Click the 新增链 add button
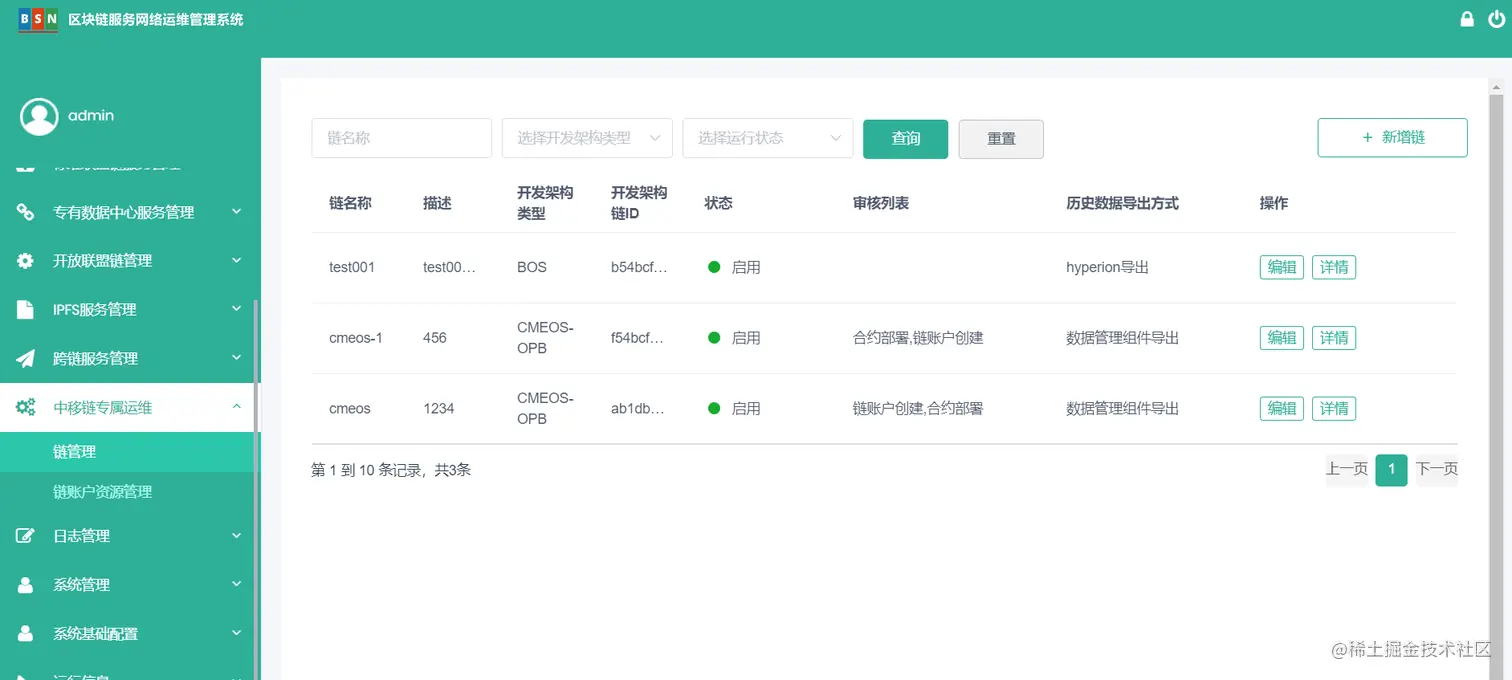Screen dimensions: 1512x680 tap(1393, 138)
